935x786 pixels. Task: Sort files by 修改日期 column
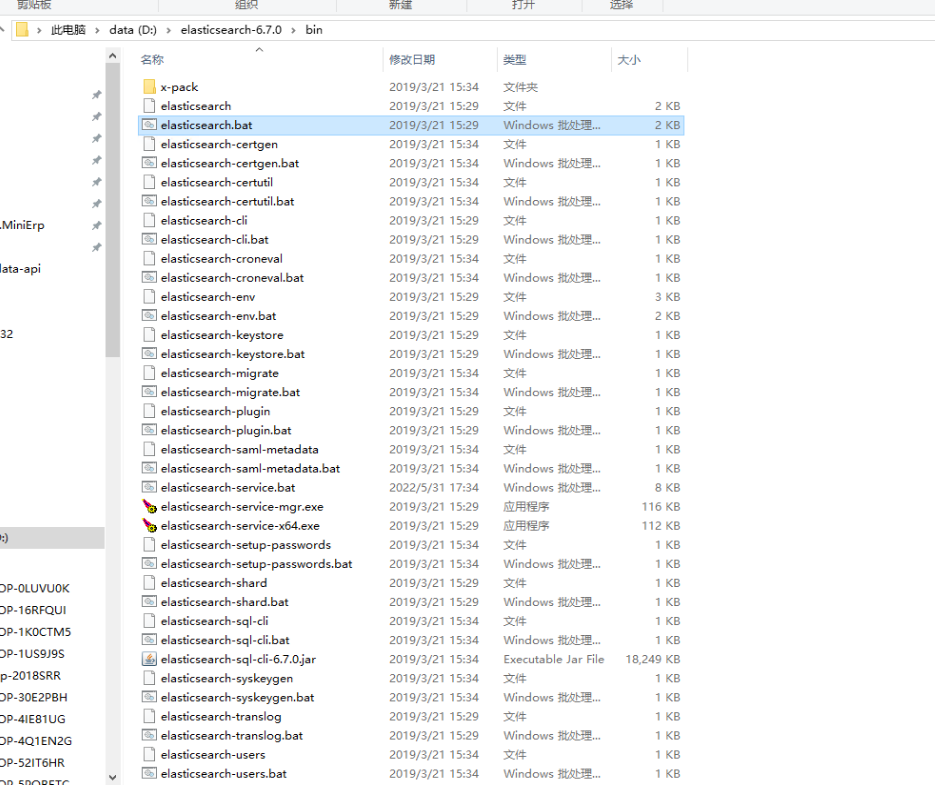(412, 60)
